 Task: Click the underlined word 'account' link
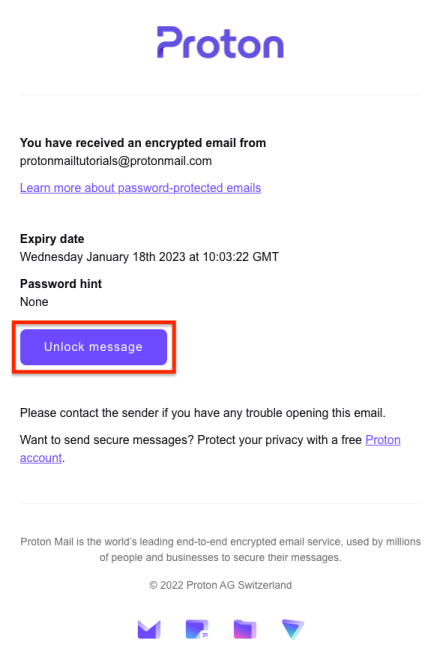tap(41, 458)
